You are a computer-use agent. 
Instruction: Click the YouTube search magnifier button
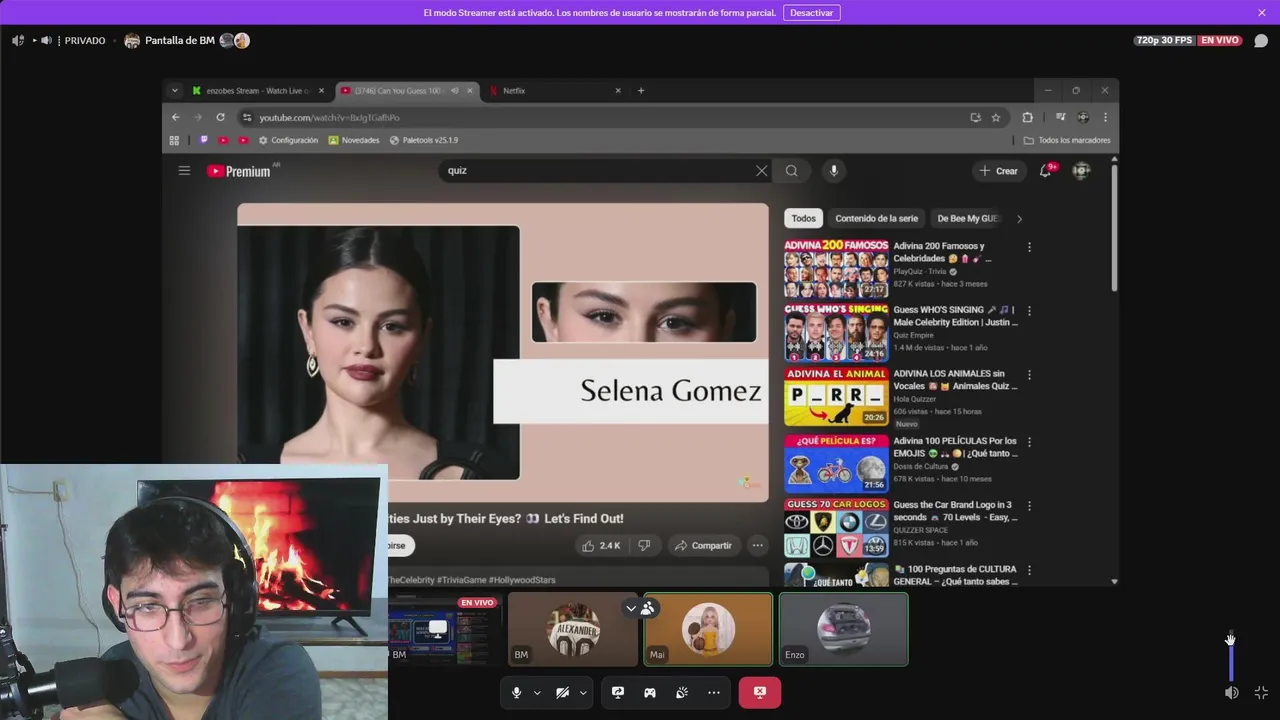[791, 171]
